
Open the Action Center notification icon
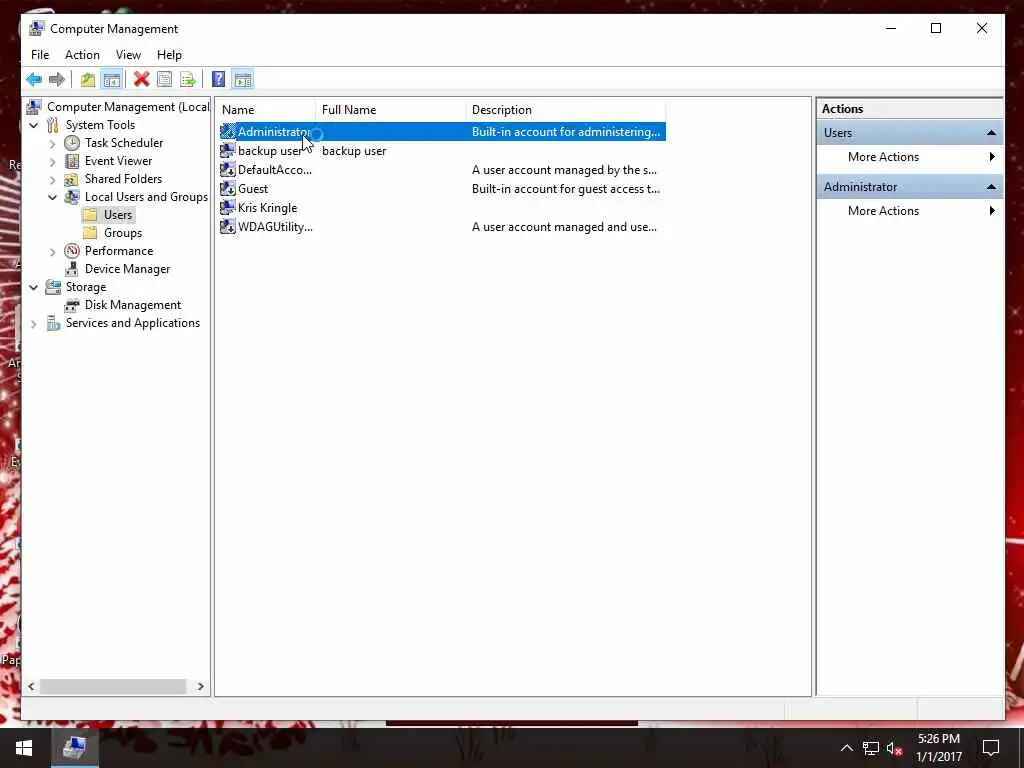pyautogui.click(x=991, y=748)
